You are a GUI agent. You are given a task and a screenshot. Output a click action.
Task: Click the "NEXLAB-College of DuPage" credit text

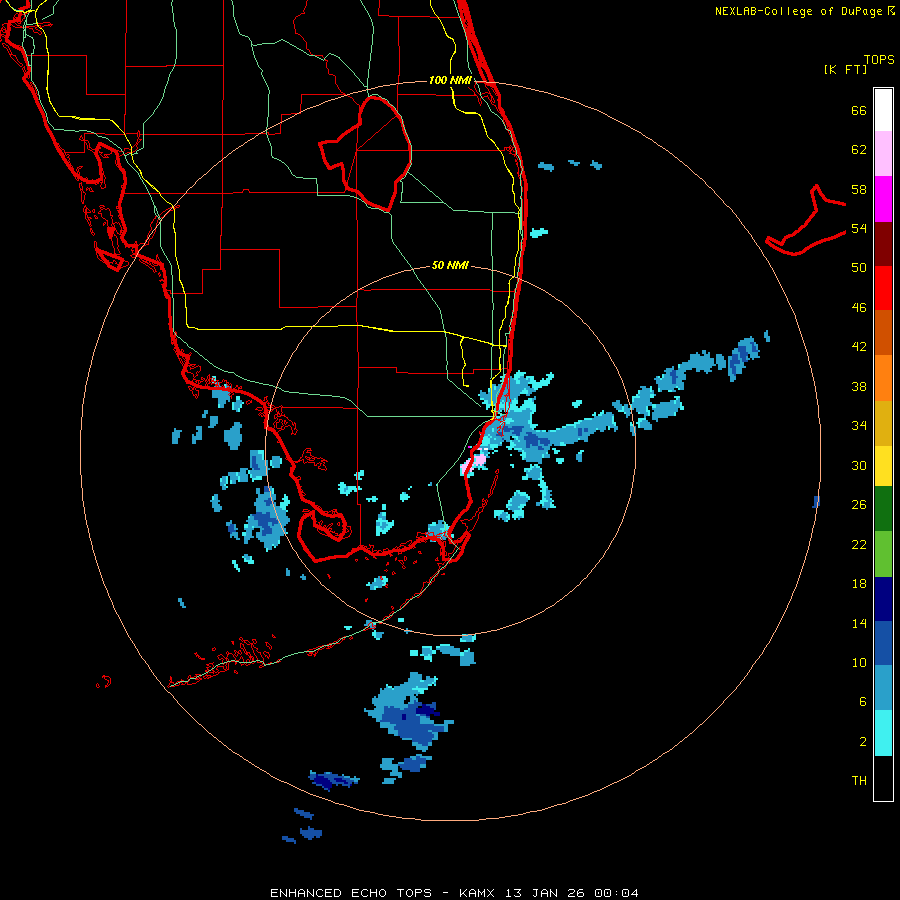pyautogui.click(x=798, y=11)
